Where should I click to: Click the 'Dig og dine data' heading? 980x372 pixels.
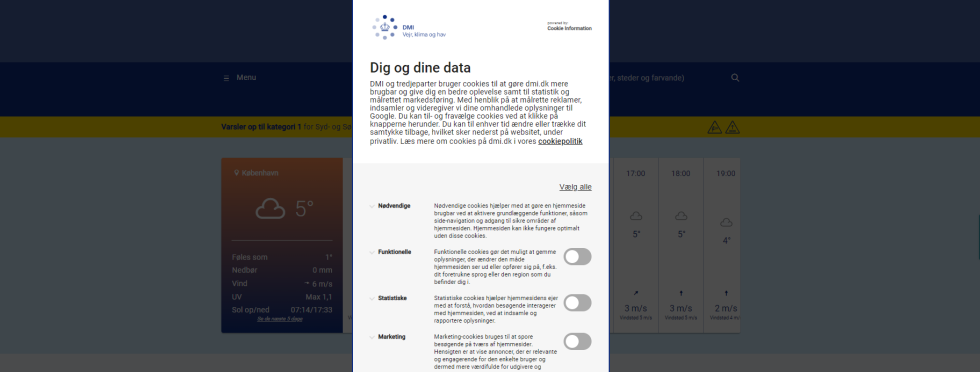[420, 68]
